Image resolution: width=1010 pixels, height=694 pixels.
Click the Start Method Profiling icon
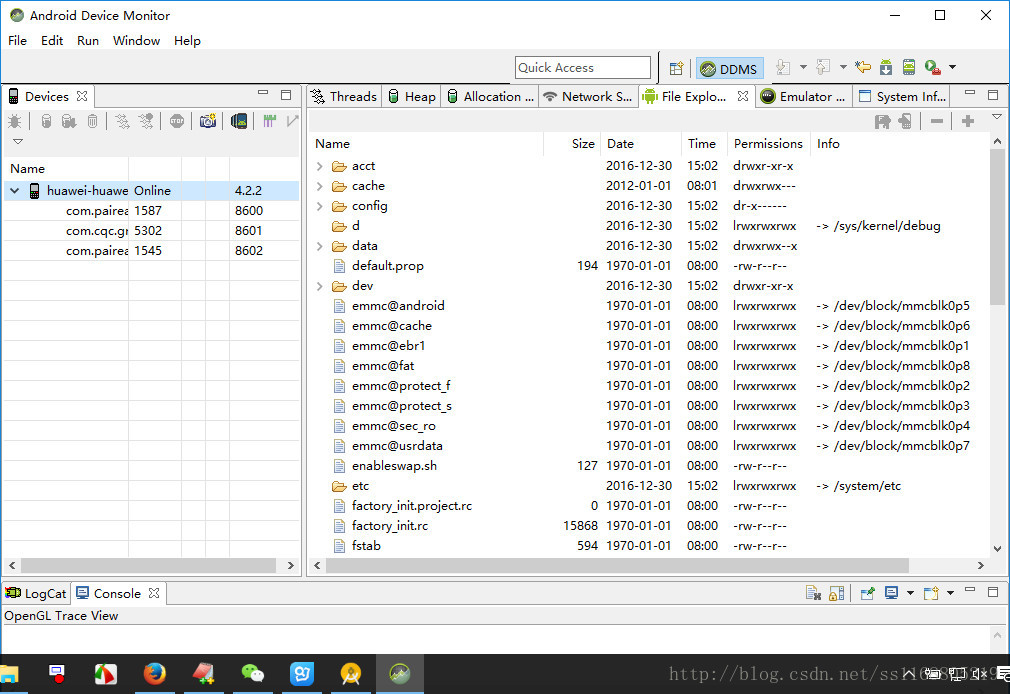tap(146, 121)
